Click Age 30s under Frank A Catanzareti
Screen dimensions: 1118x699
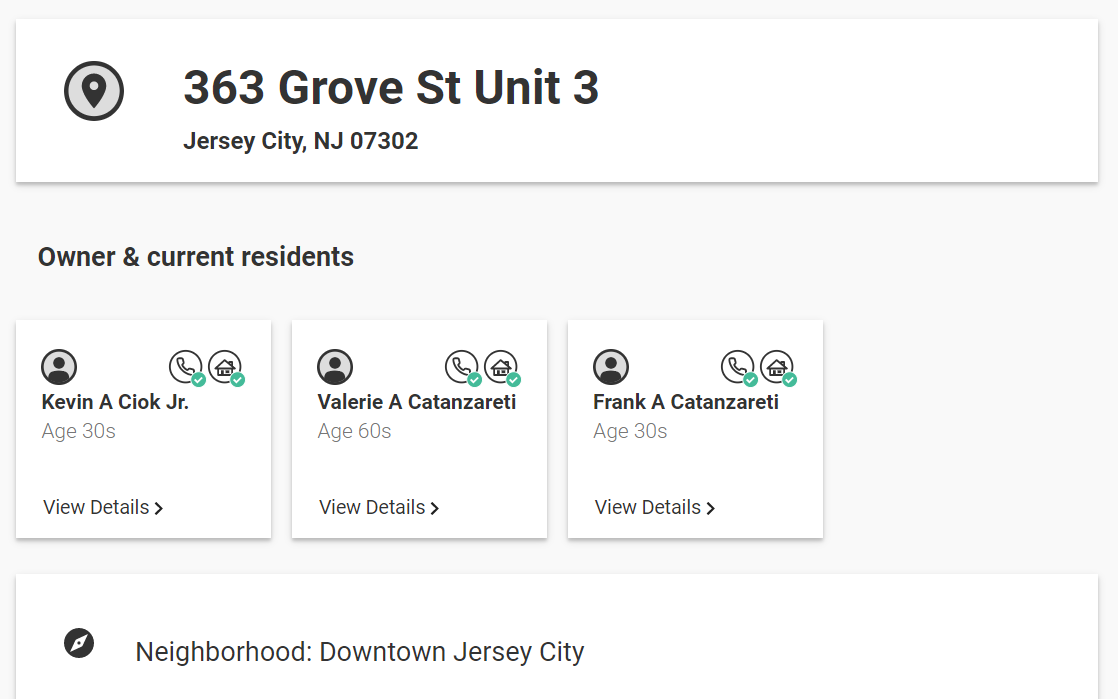tap(630, 432)
